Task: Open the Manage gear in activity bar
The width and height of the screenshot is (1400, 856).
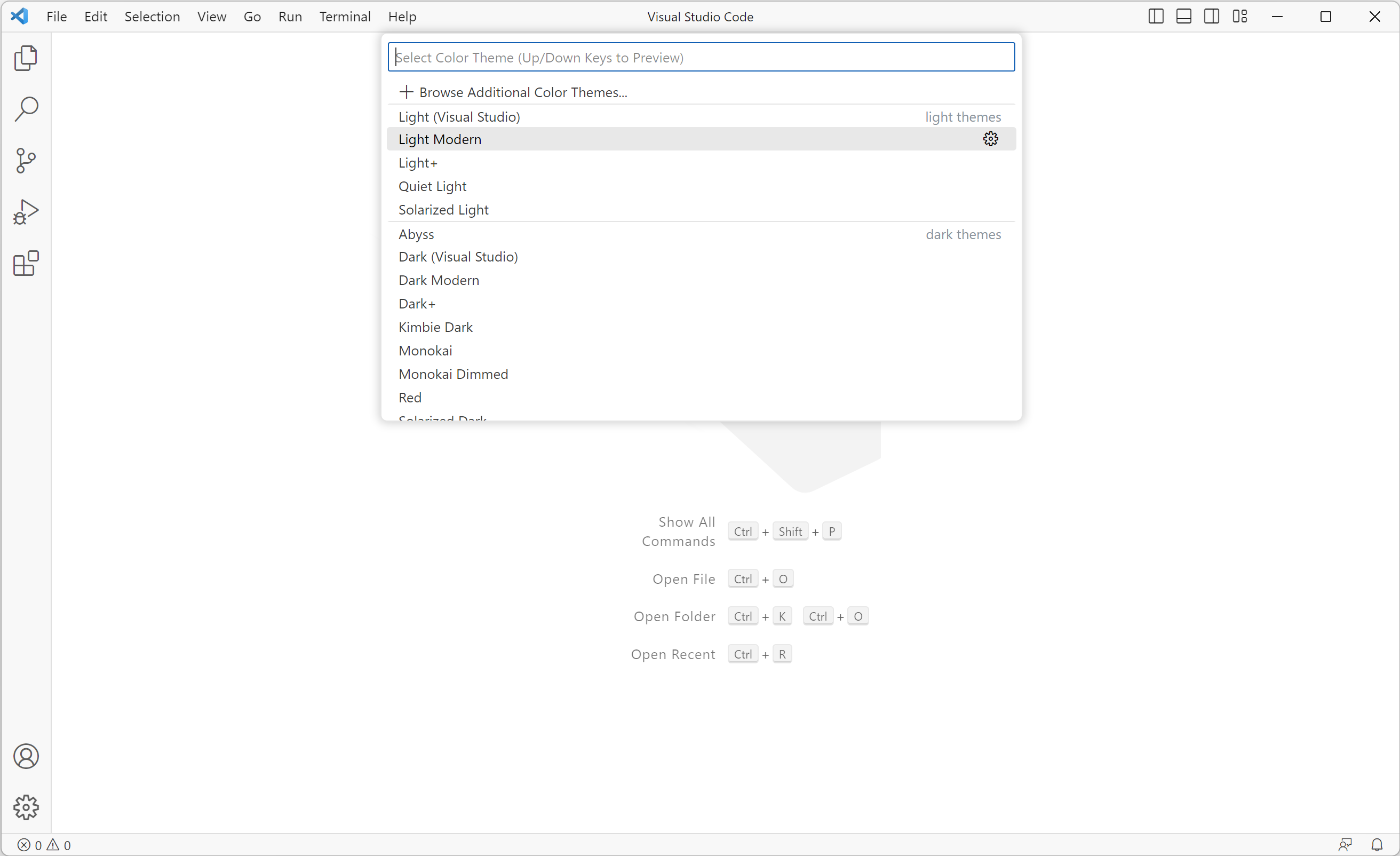Action: tap(26, 807)
